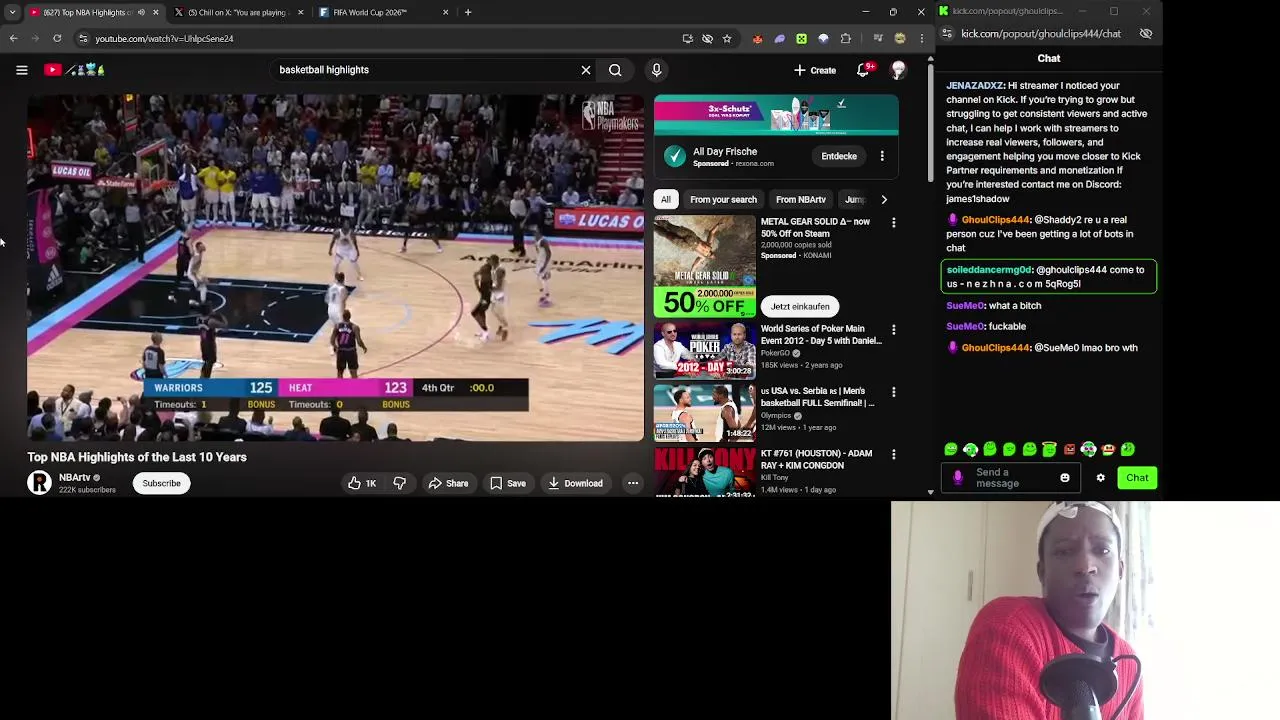The width and height of the screenshot is (1280, 720).
Task: Send message with the green Chat button
Action: (x=1137, y=478)
